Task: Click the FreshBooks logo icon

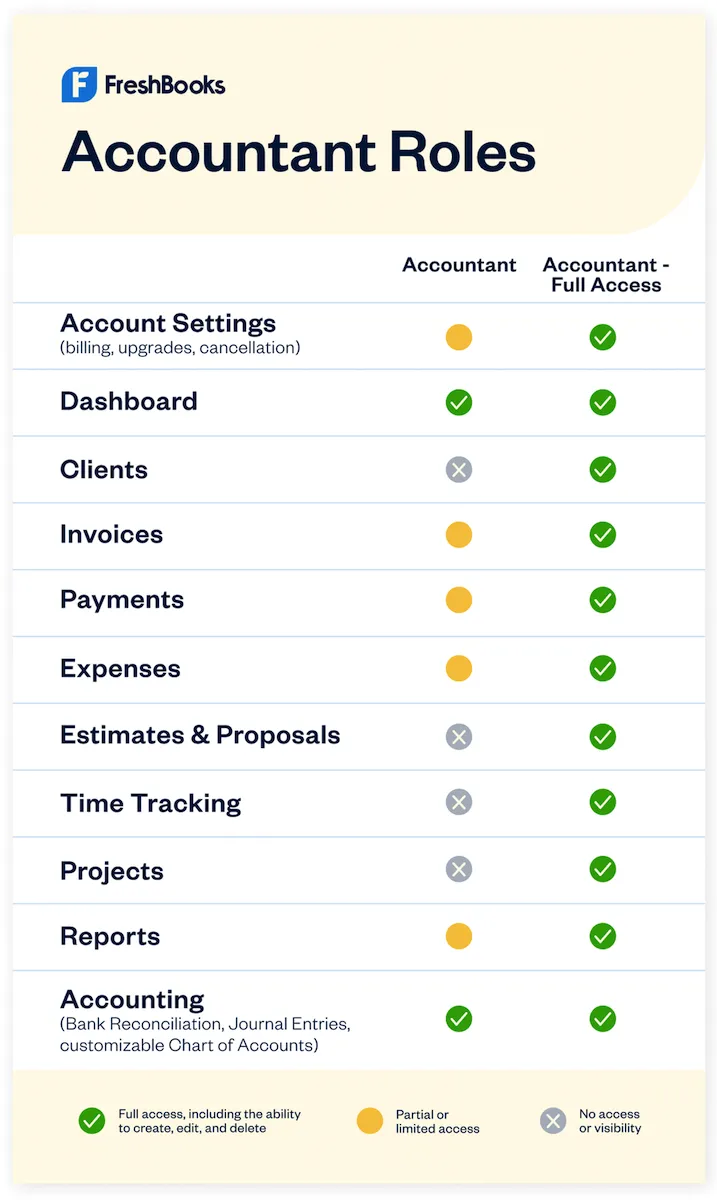Action: 79,85
